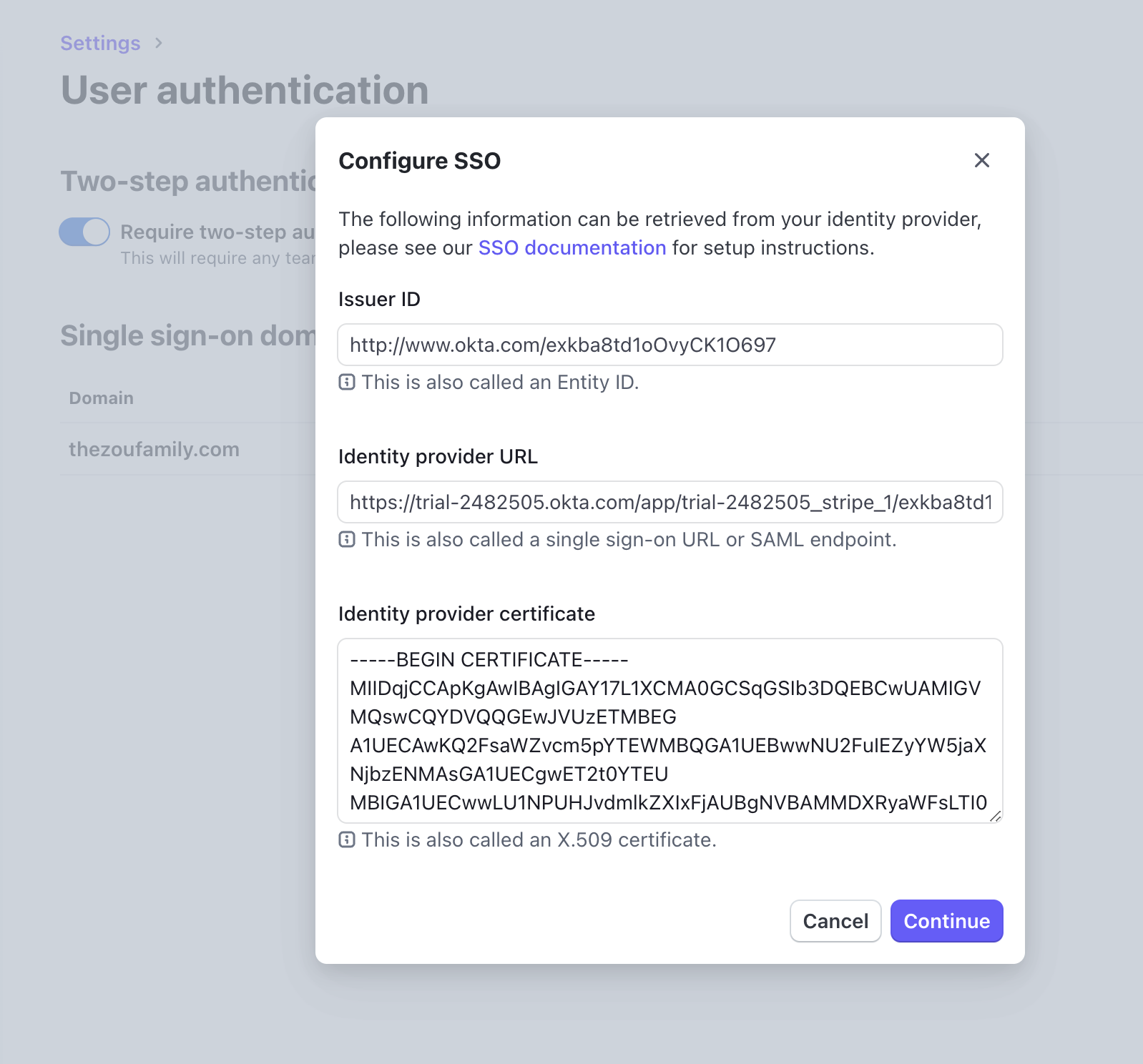This screenshot has width=1143, height=1064.
Task: Select the thezoufamily.com domain row
Action: [x=189, y=449]
